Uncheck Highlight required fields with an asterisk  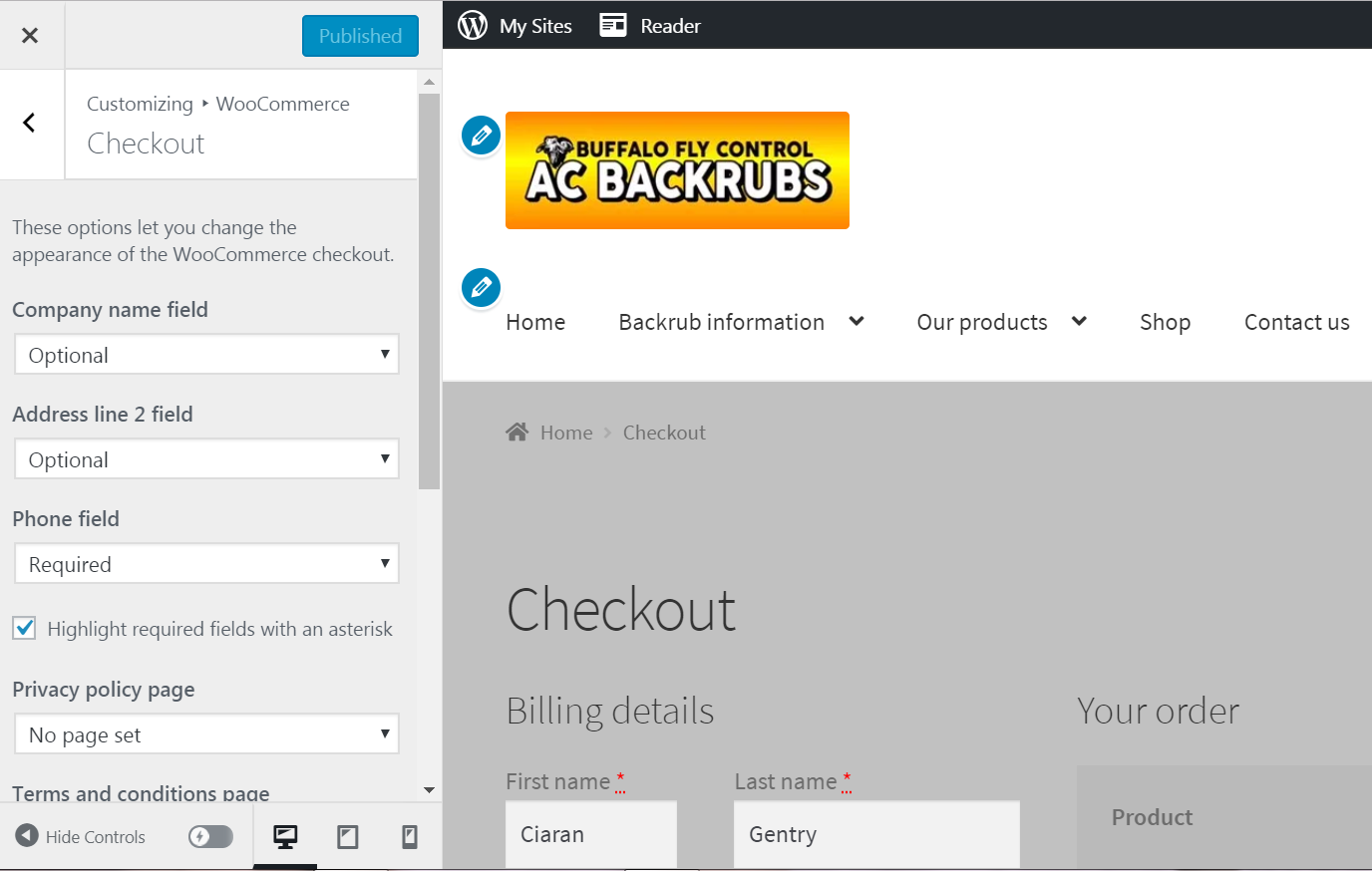[x=25, y=629]
